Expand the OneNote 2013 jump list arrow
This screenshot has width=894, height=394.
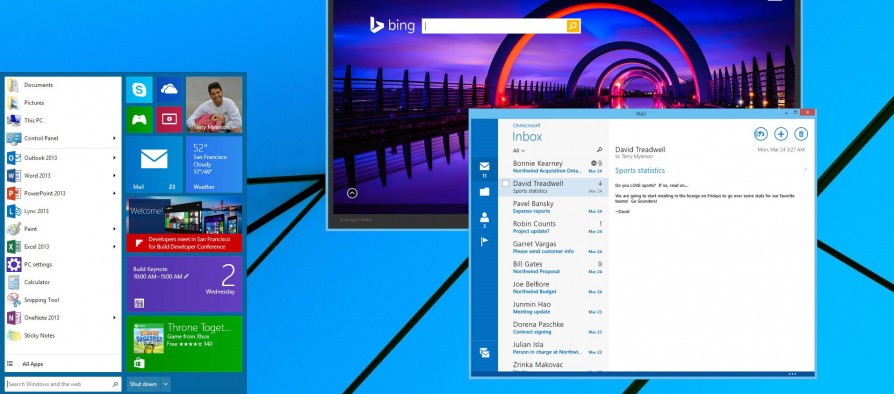(x=114, y=318)
